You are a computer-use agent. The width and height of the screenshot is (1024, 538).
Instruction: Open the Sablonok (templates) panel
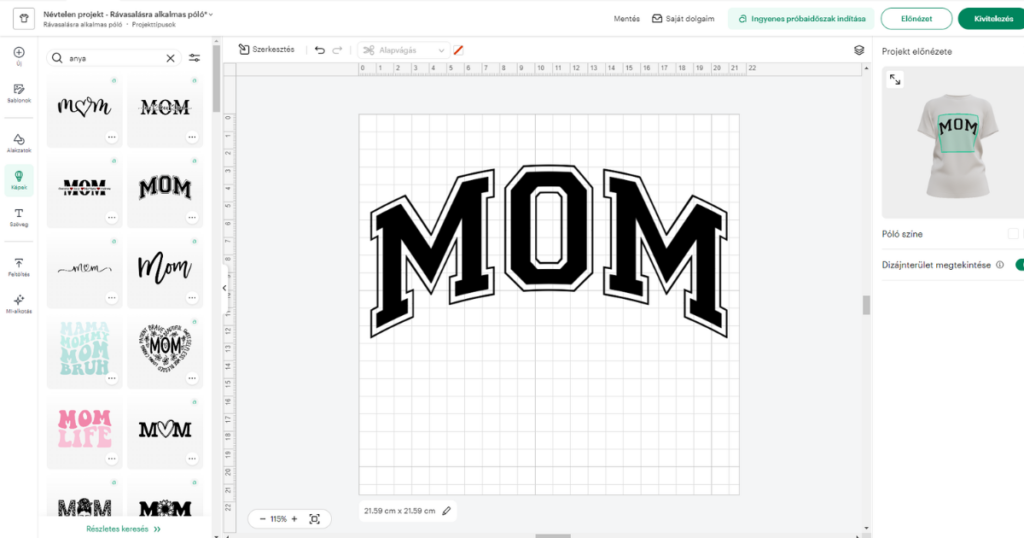point(19,92)
